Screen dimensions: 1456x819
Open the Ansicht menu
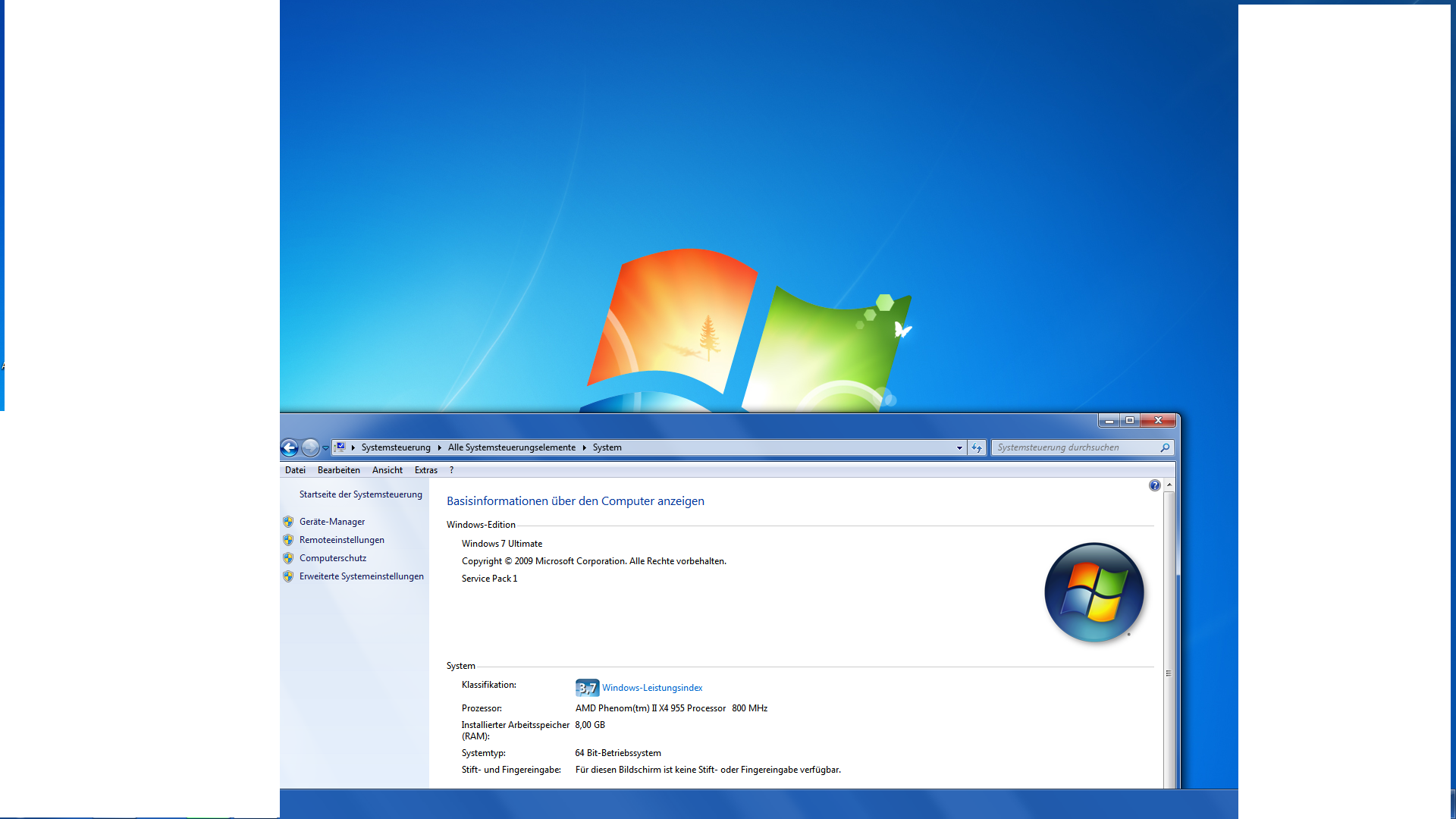[x=387, y=470]
